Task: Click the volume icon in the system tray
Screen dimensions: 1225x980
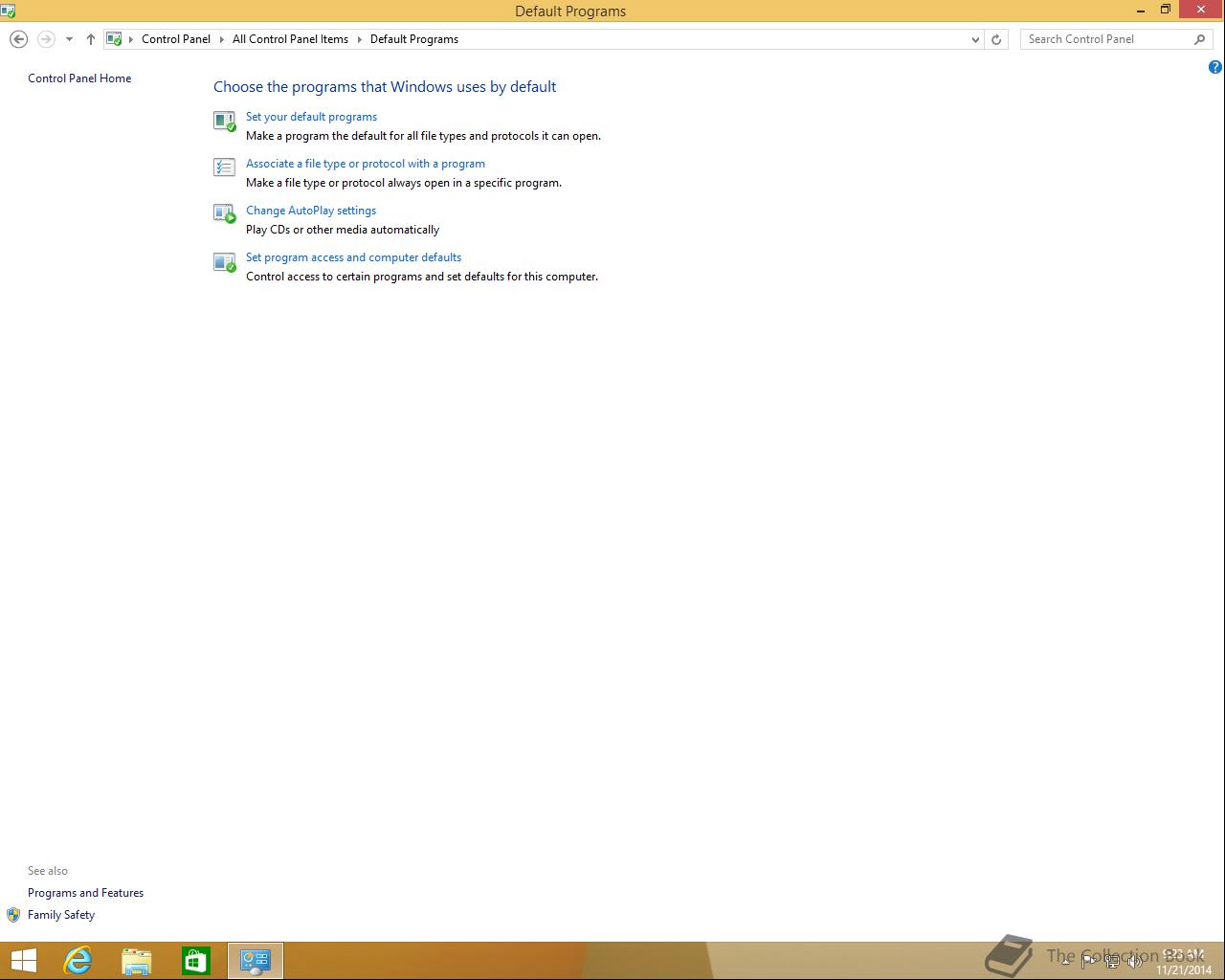Action: coord(1134,960)
